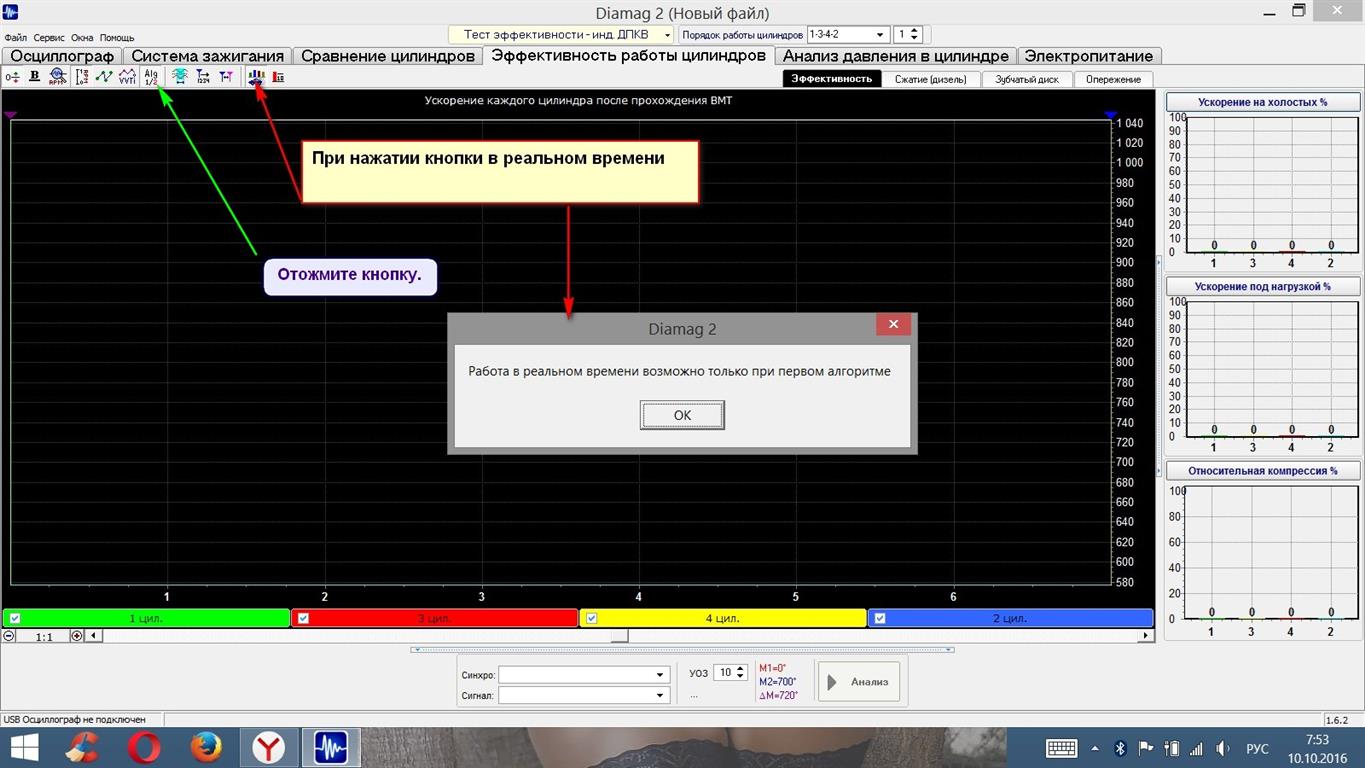The height and width of the screenshot is (768, 1365).
Task: Click the УОЗ value stepper arrows
Action: [740, 673]
